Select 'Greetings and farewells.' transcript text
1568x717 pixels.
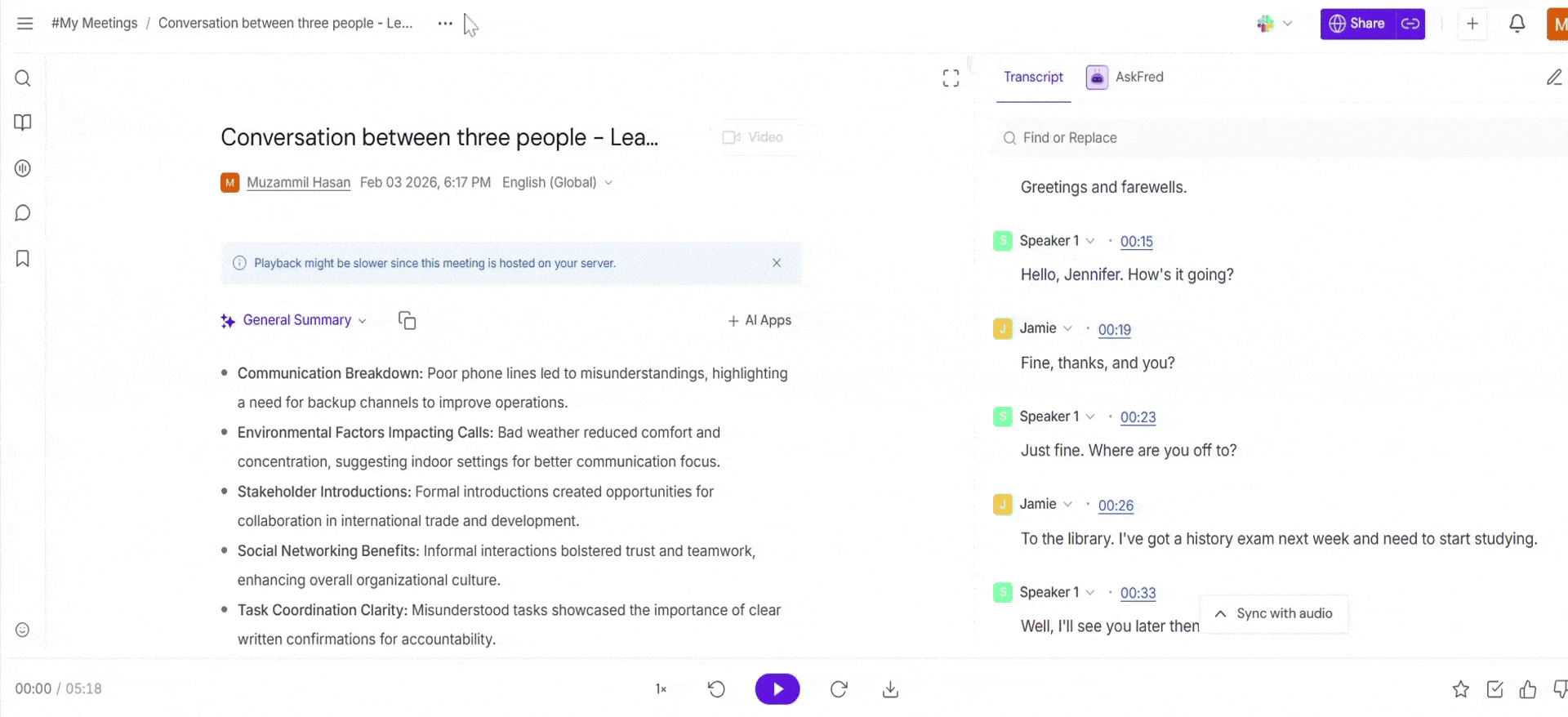(x=1103, y=187)
